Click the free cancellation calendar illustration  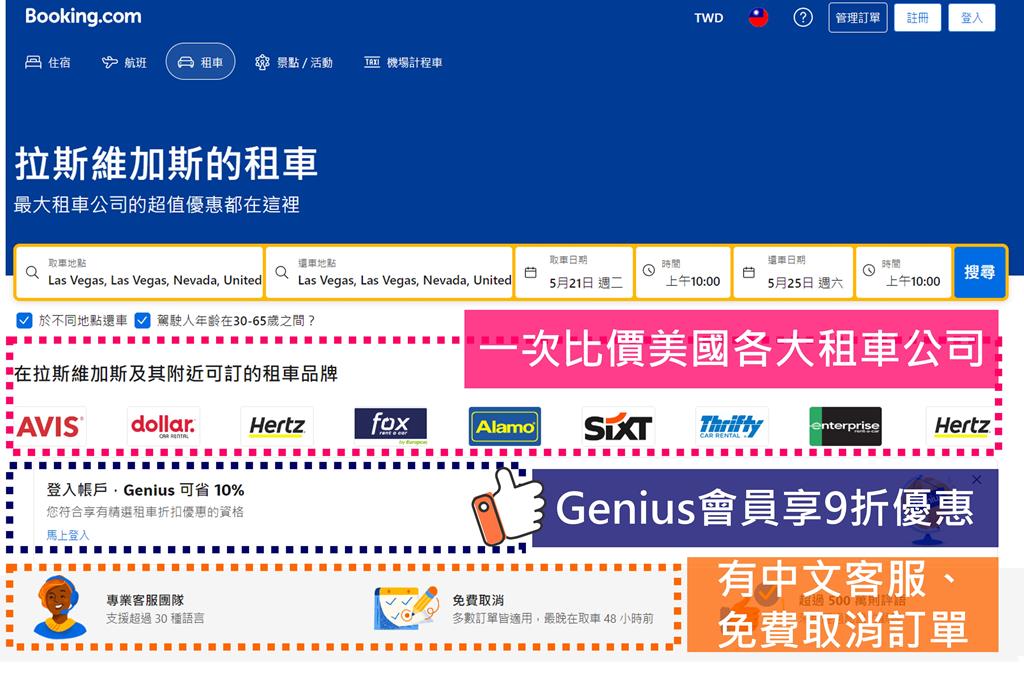[x=406, y=608]
